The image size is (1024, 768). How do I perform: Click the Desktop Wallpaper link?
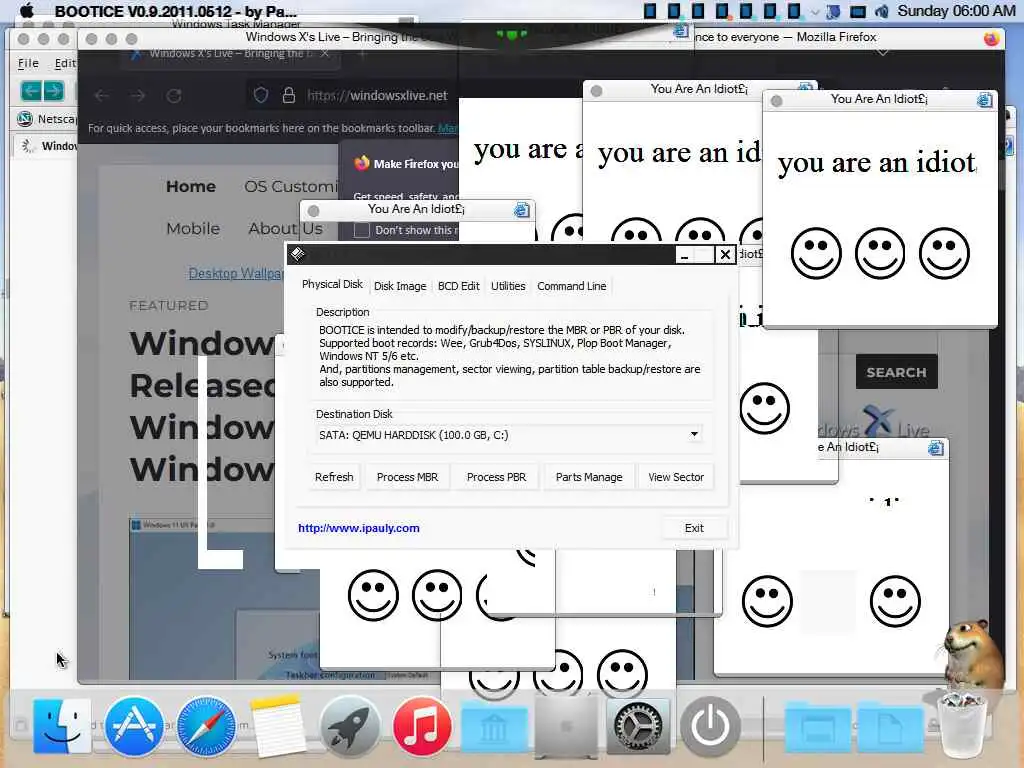tap(236, 273)
